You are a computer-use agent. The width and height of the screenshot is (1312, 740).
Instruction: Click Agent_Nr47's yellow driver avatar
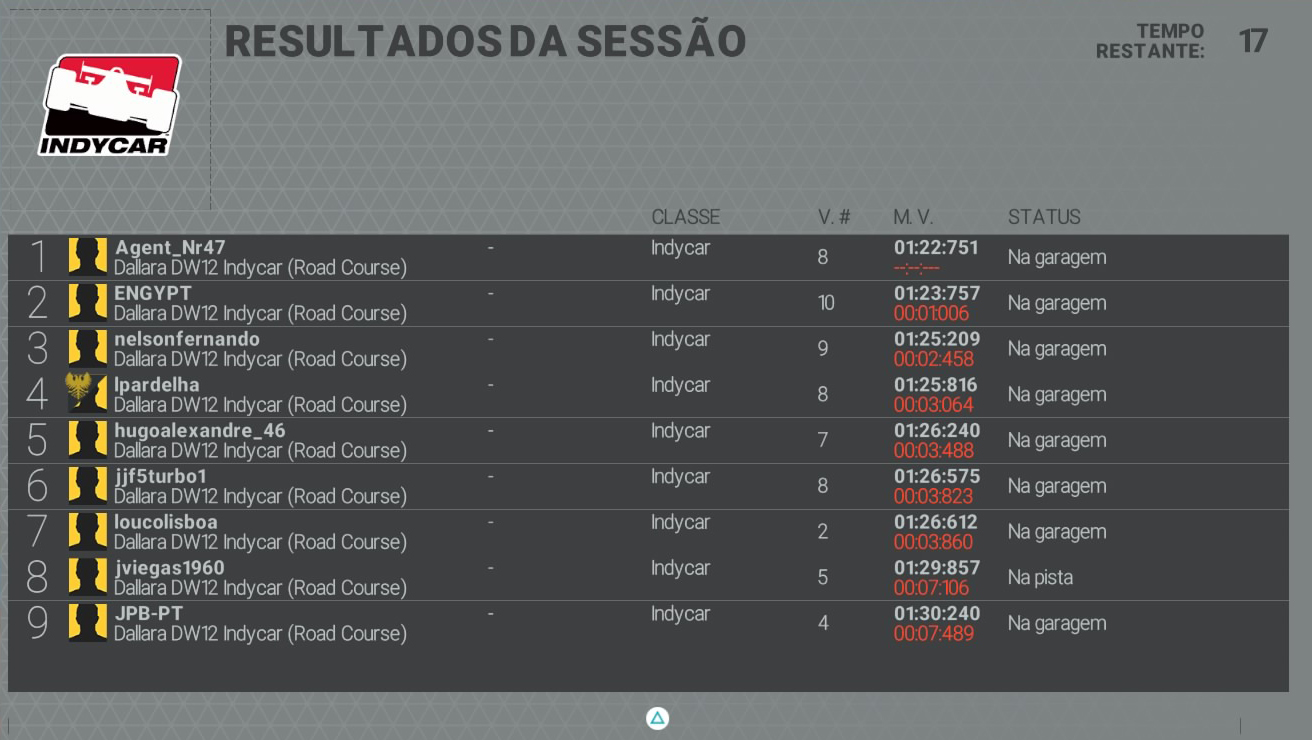87,257
